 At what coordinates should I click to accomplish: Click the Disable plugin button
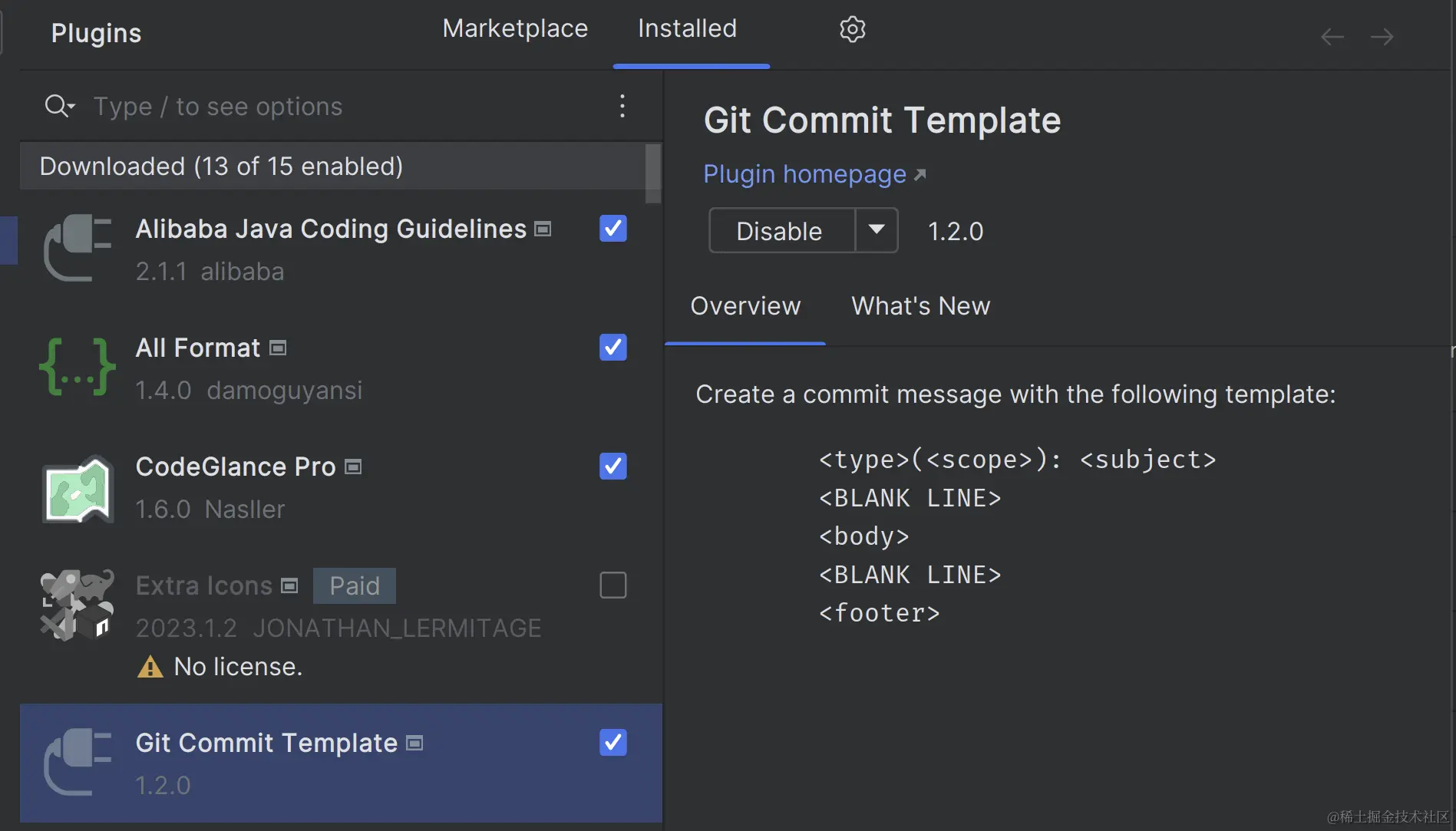(x=779, y=231)
